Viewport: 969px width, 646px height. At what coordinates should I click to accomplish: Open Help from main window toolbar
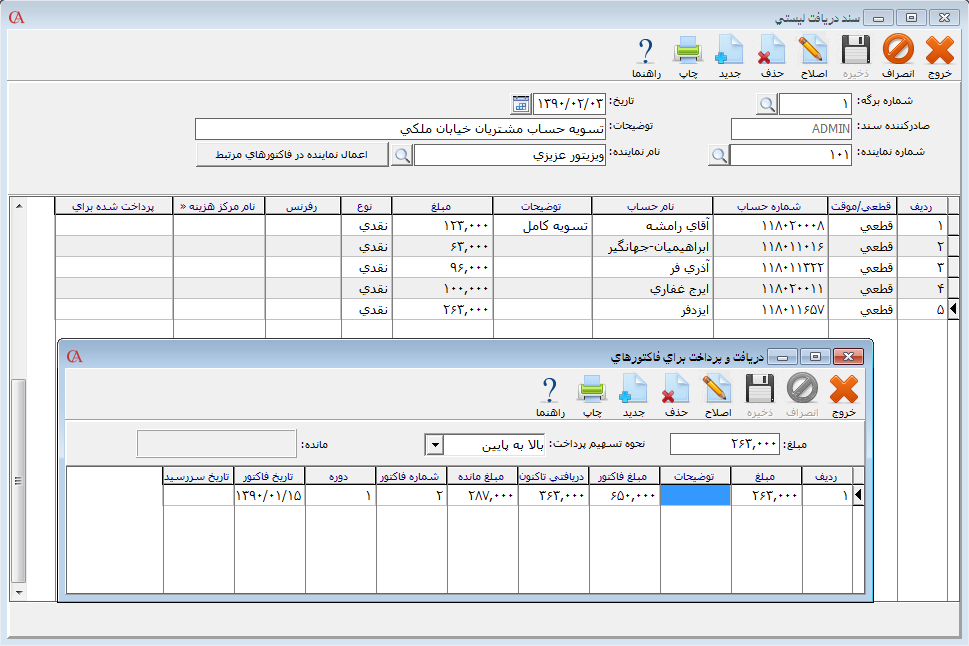click(645, 55)
